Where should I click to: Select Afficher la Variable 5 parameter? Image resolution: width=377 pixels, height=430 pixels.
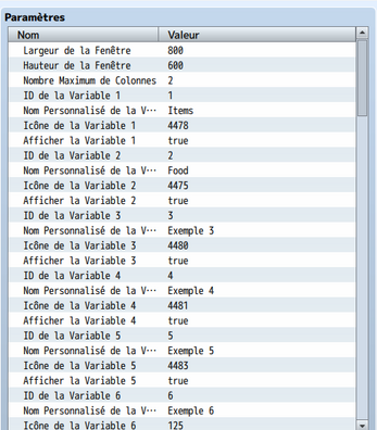click(182, 380)
